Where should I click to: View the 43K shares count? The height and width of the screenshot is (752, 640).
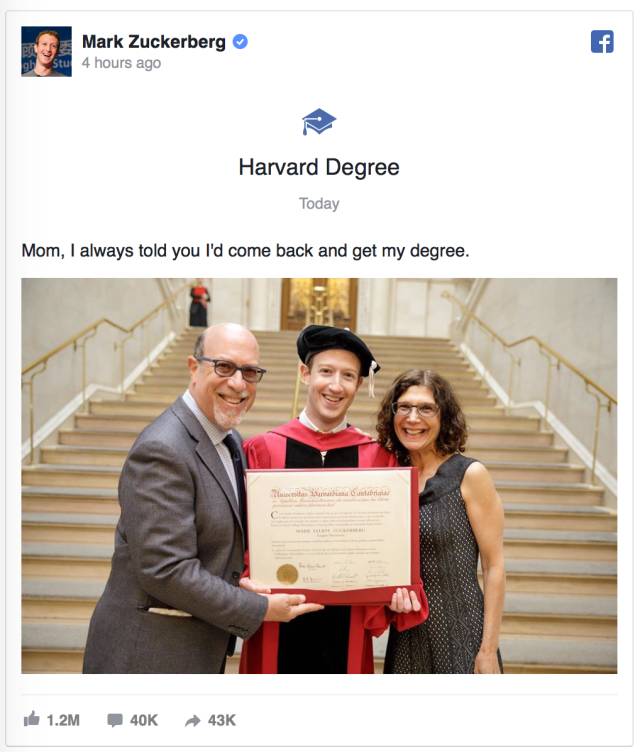[x=222, y=720]
